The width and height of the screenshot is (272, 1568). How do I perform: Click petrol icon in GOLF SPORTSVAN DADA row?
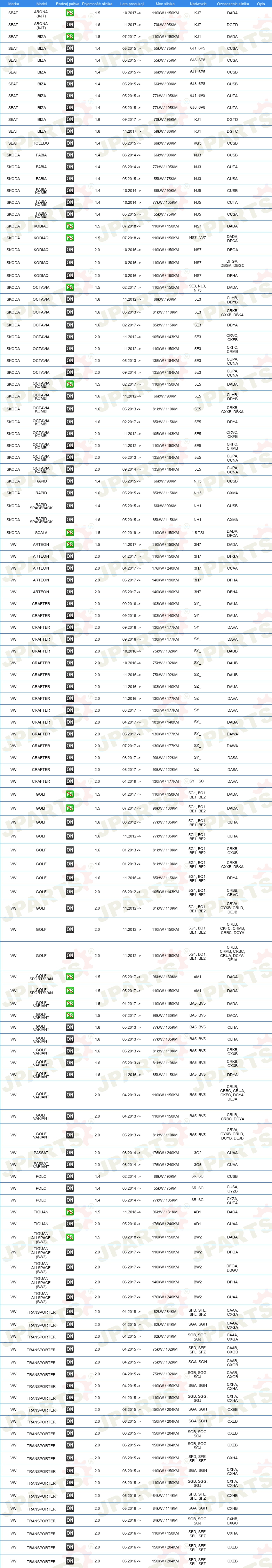pyautogui.click(x=70, y=990)
